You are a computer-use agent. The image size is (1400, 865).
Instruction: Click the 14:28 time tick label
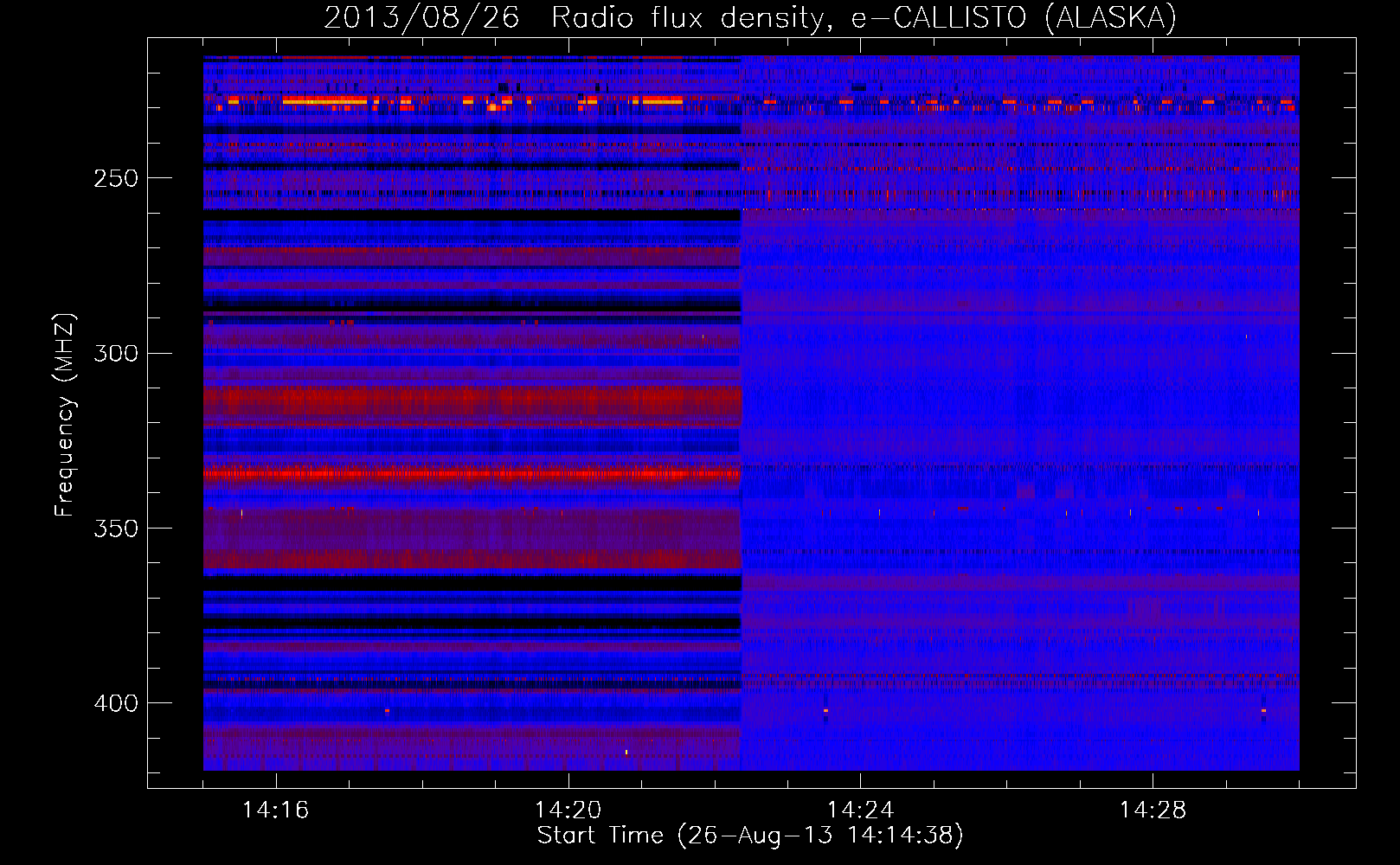point(1153,811)
